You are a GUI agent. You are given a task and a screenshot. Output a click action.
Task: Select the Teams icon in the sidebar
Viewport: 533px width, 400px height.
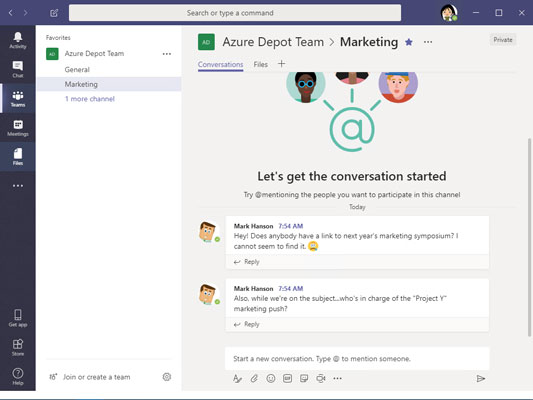pyautogui.click(x=18, y=99)
